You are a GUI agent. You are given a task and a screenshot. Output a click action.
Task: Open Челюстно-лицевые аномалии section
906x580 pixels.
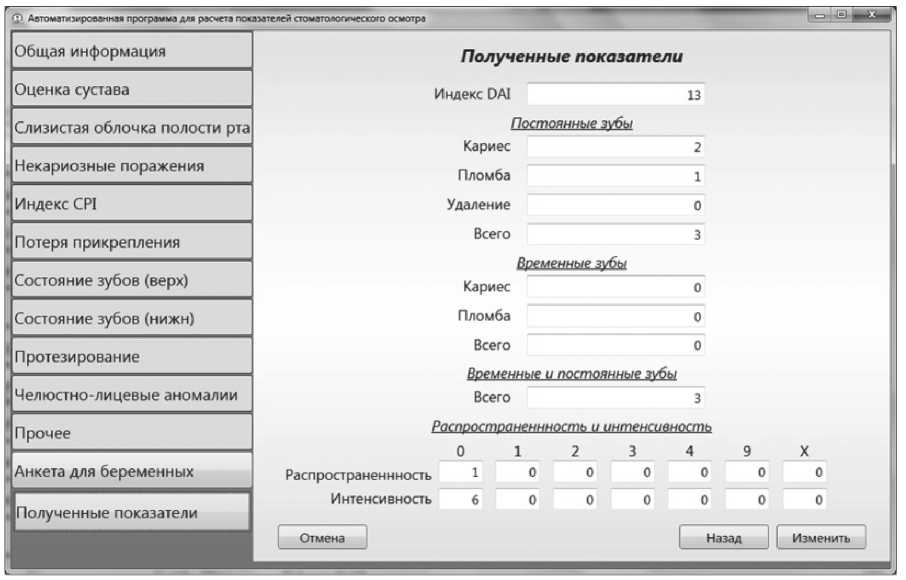(x=132, y=394)
